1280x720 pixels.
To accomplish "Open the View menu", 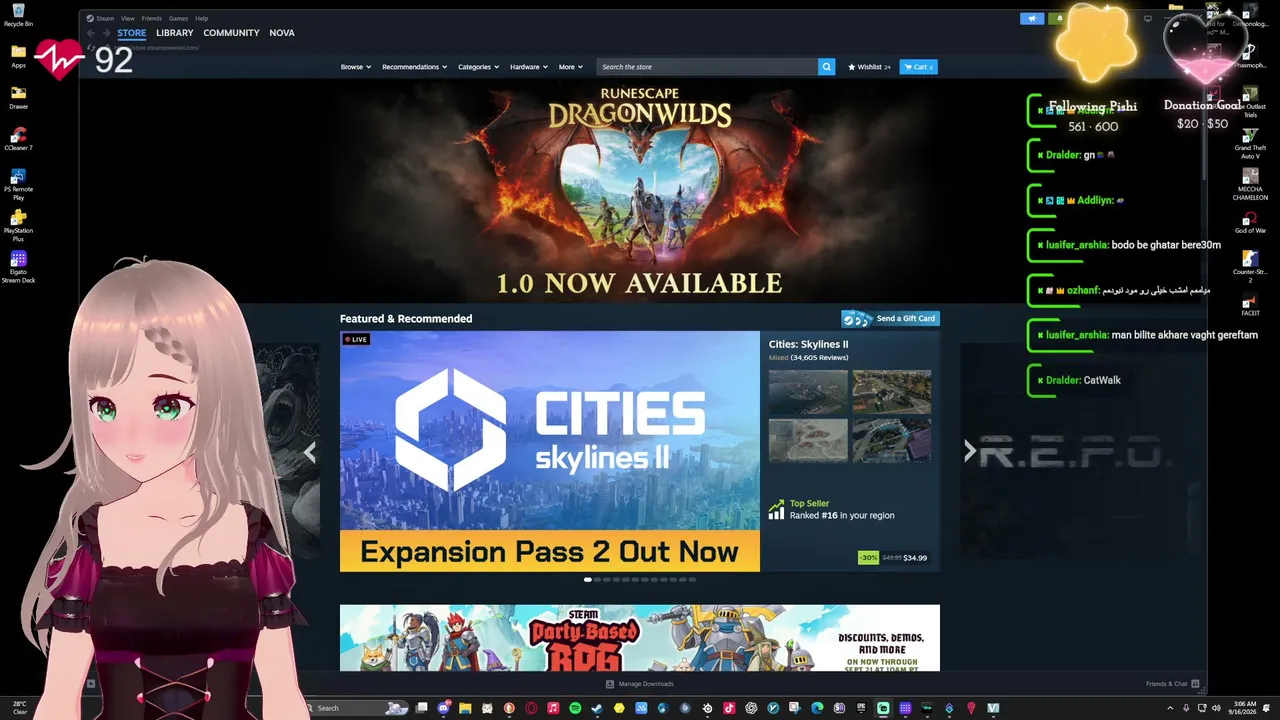I will point(128,18).
